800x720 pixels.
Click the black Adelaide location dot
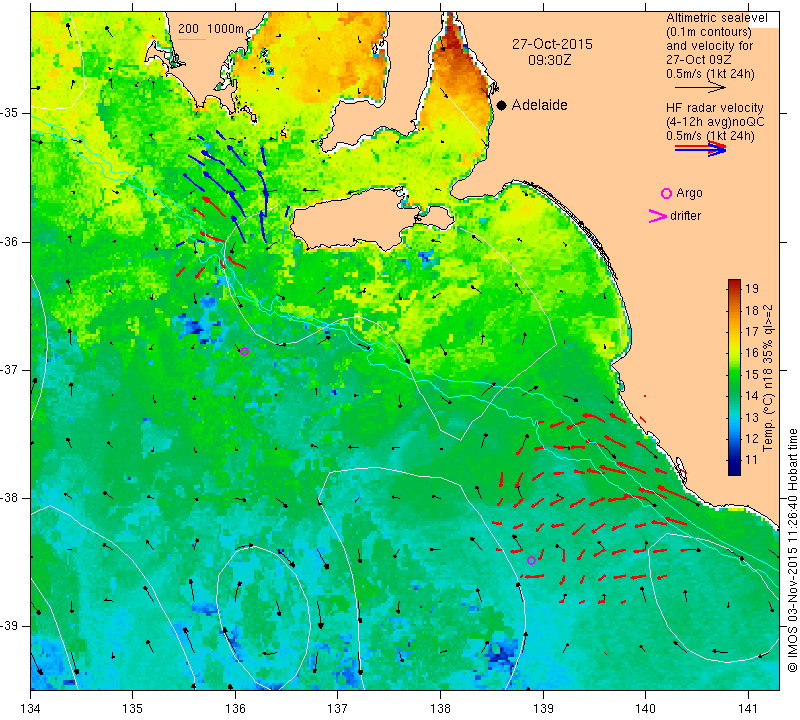click(x=502, y=105)
